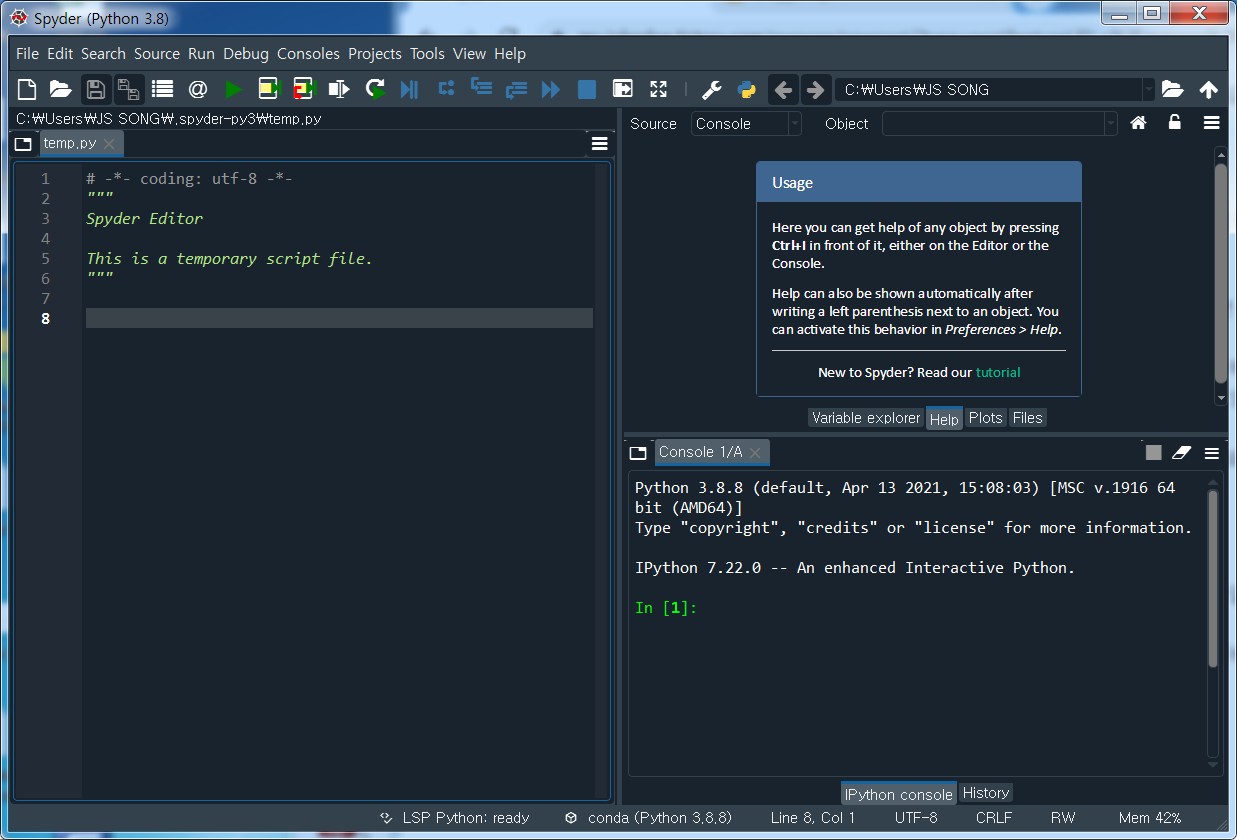Start debugging the file

(x=409, y=89)
